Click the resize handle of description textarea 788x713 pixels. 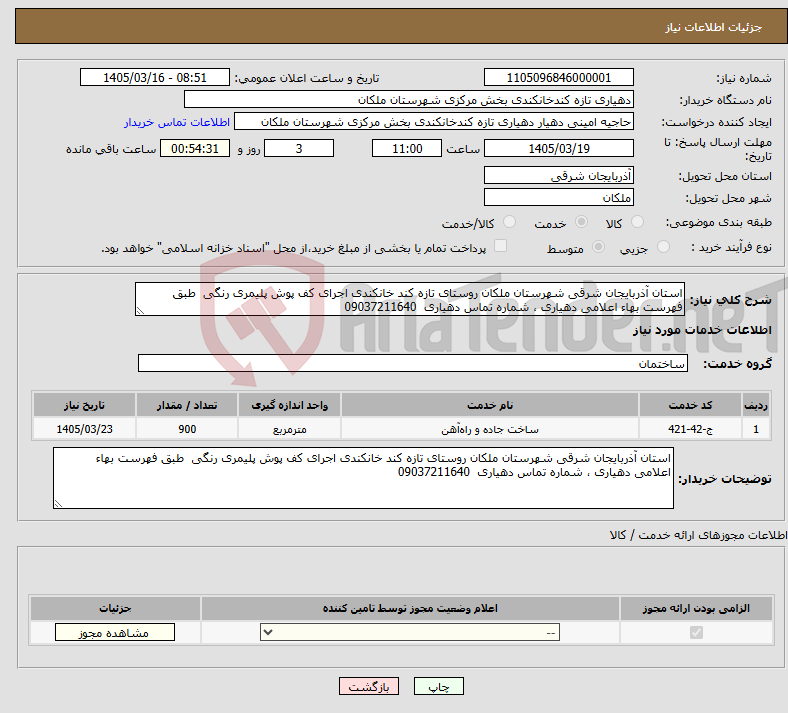(x=140, y=311)
